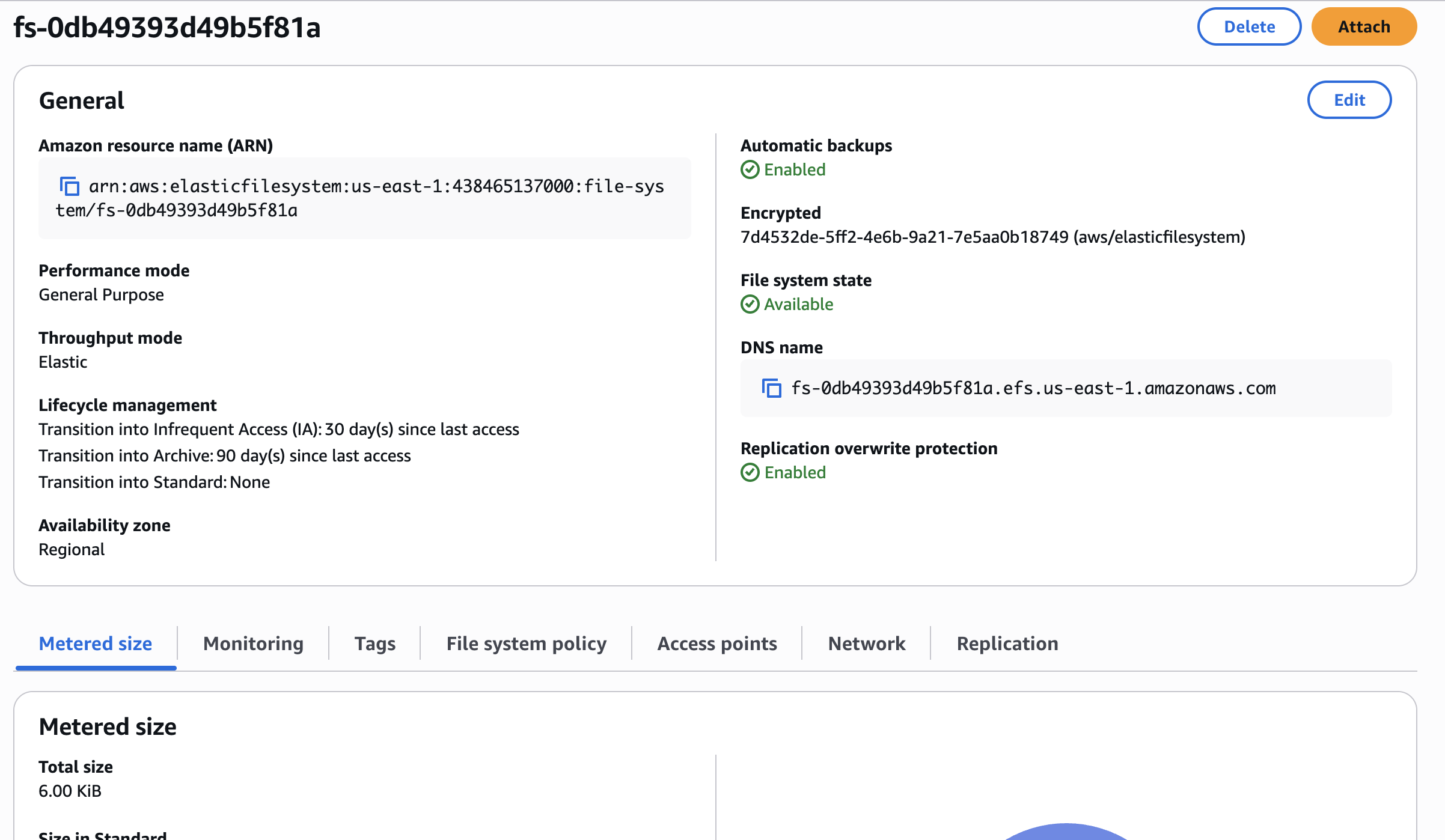Open the Tags tab
Viewport: 1445px width, 840px height.
pyautogui.click(x=374, y=644)
